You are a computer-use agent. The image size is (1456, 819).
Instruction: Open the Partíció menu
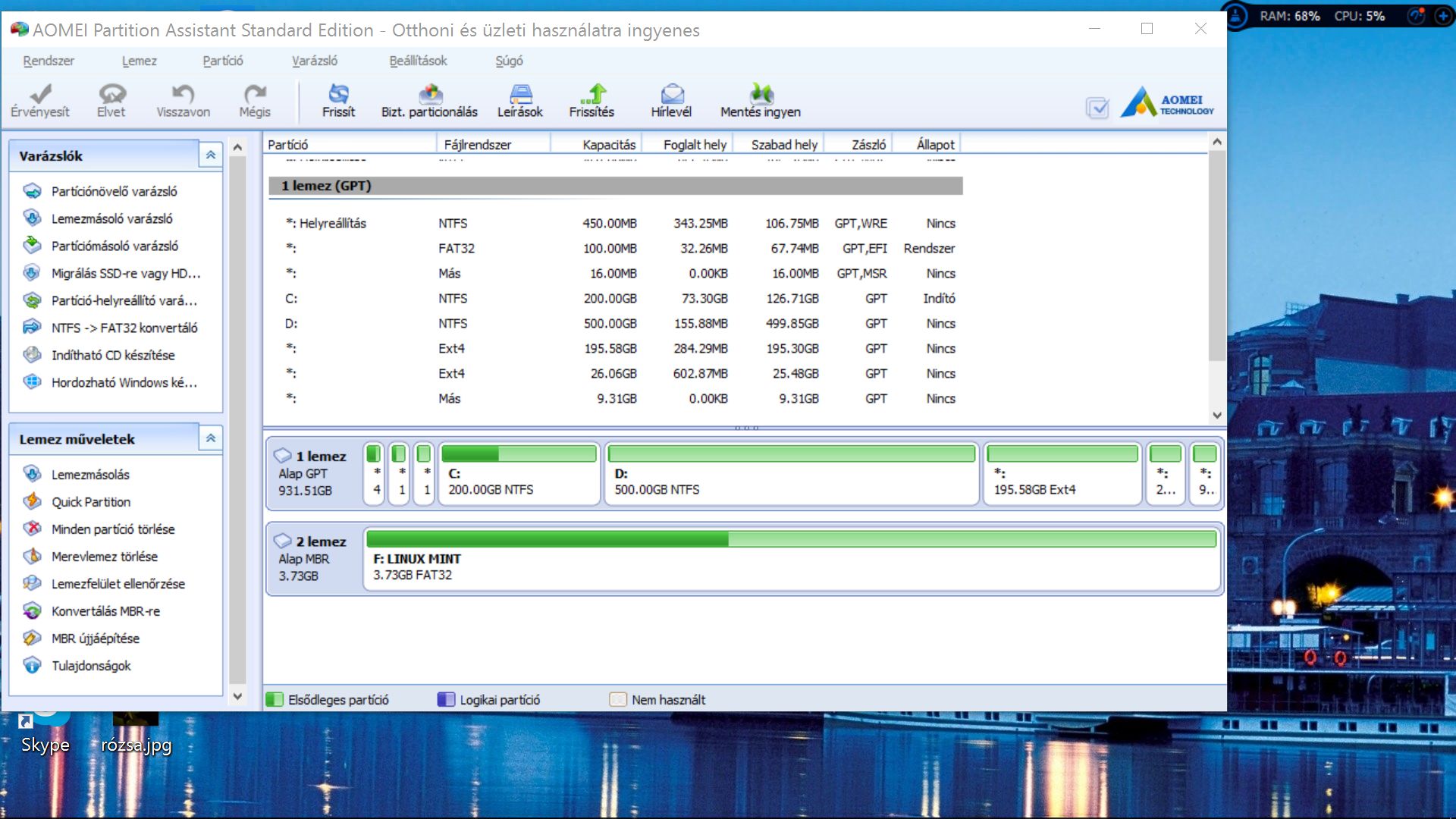point(222,61)
